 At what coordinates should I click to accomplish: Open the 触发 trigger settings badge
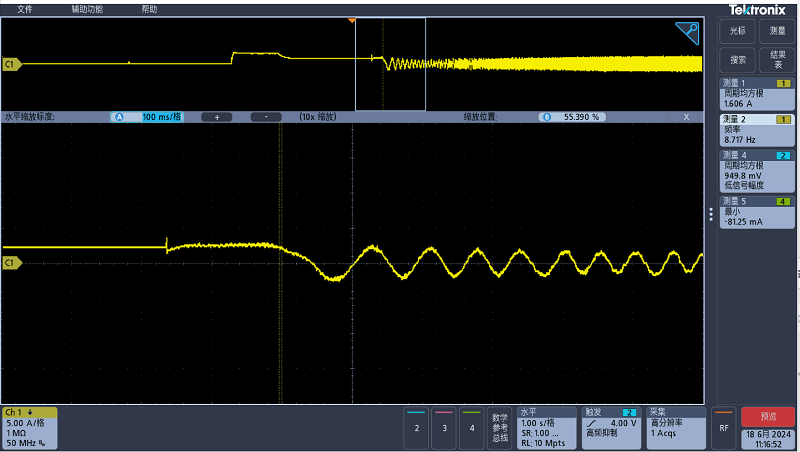612,427
